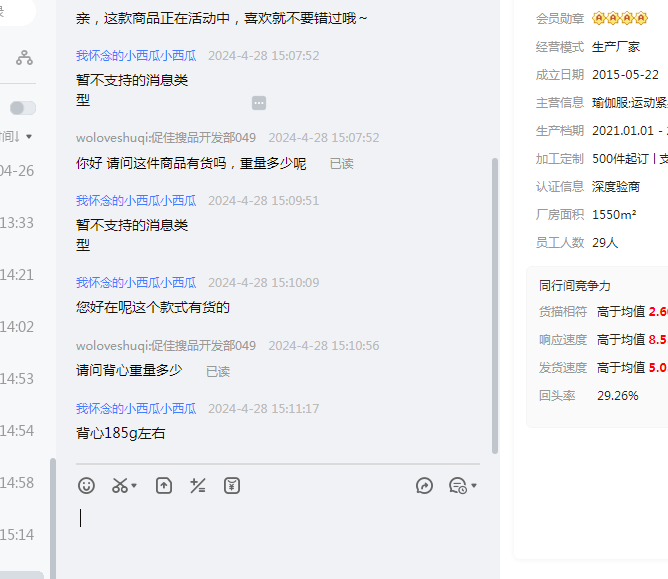Select conversation timestamped 14:54
Screen dimensions: 668x579
(x=17, y=431)
